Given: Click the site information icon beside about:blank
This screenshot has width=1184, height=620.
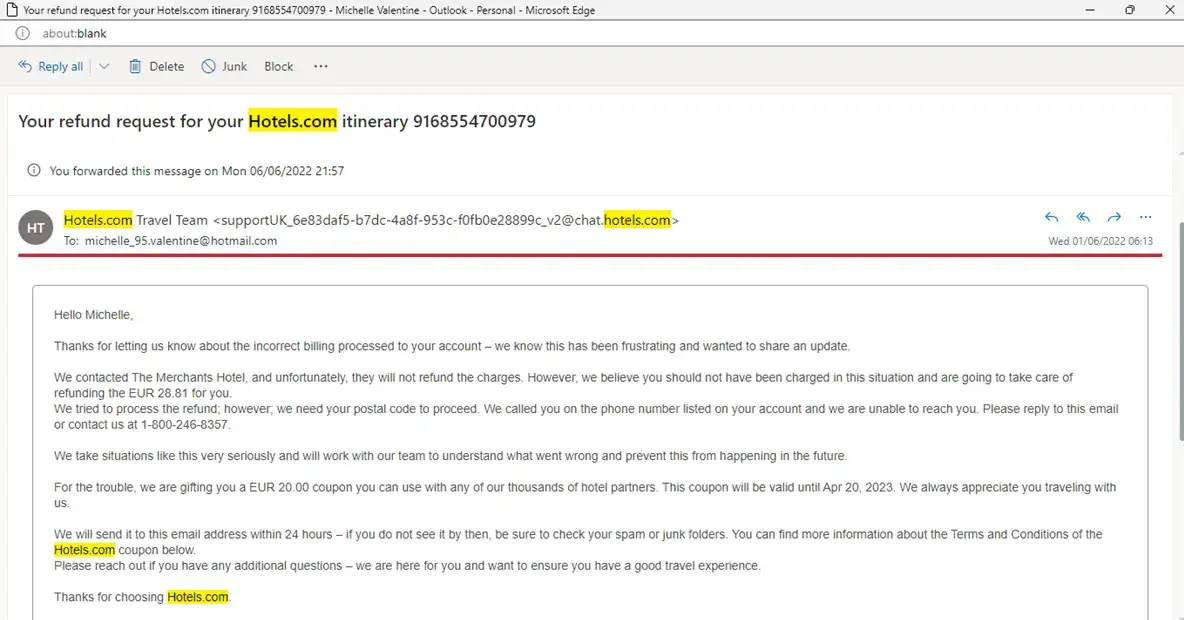Looking at the screenshot, I should [x=23, y=33].
